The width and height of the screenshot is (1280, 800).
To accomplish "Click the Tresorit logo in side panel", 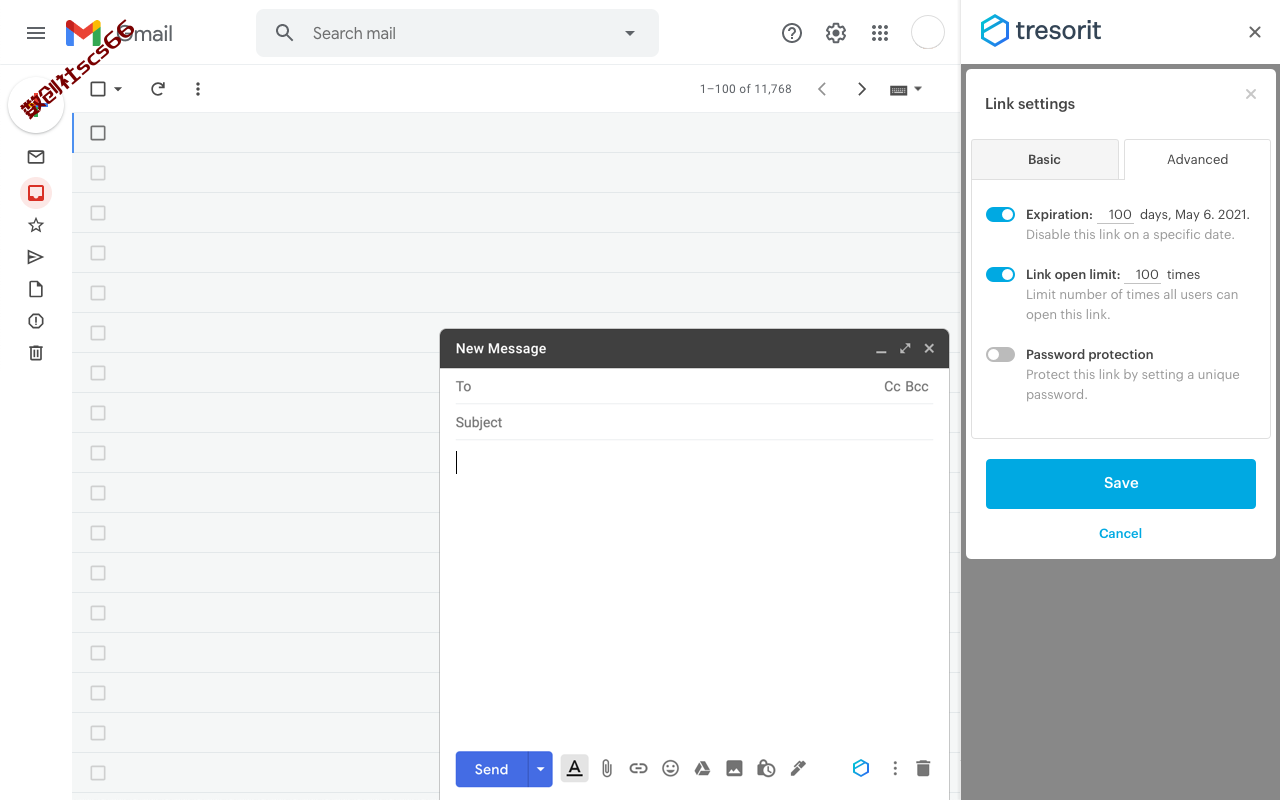I will [x=1041, y=31].
